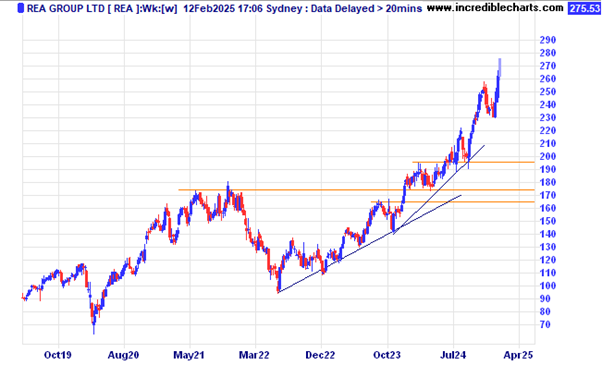Screen dimensions: 602x365
Task: Click the 170 price axis label
Action: pos(547,195)
